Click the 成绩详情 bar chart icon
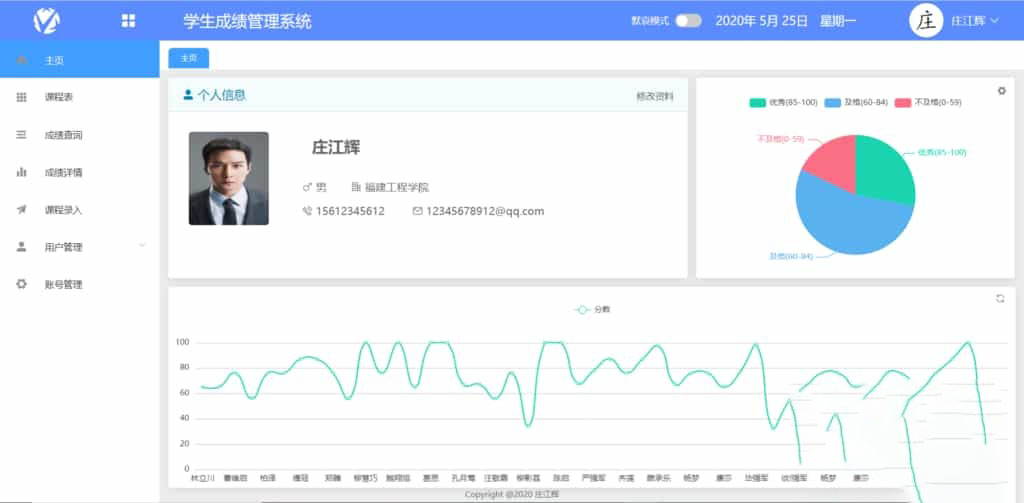This screenshot has width=1024, height=503. tap(22, 172)
